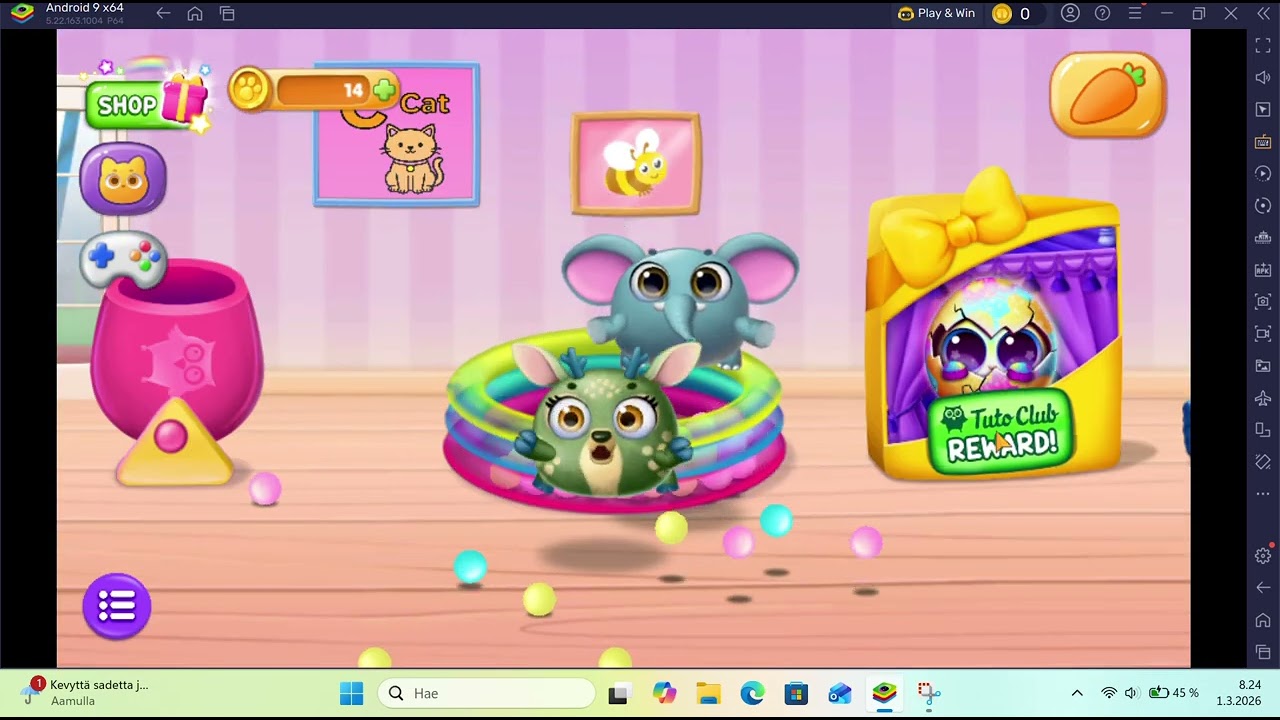Toggle BlueStacks fullscreen sidebar icon

(x=1263, y=45)
